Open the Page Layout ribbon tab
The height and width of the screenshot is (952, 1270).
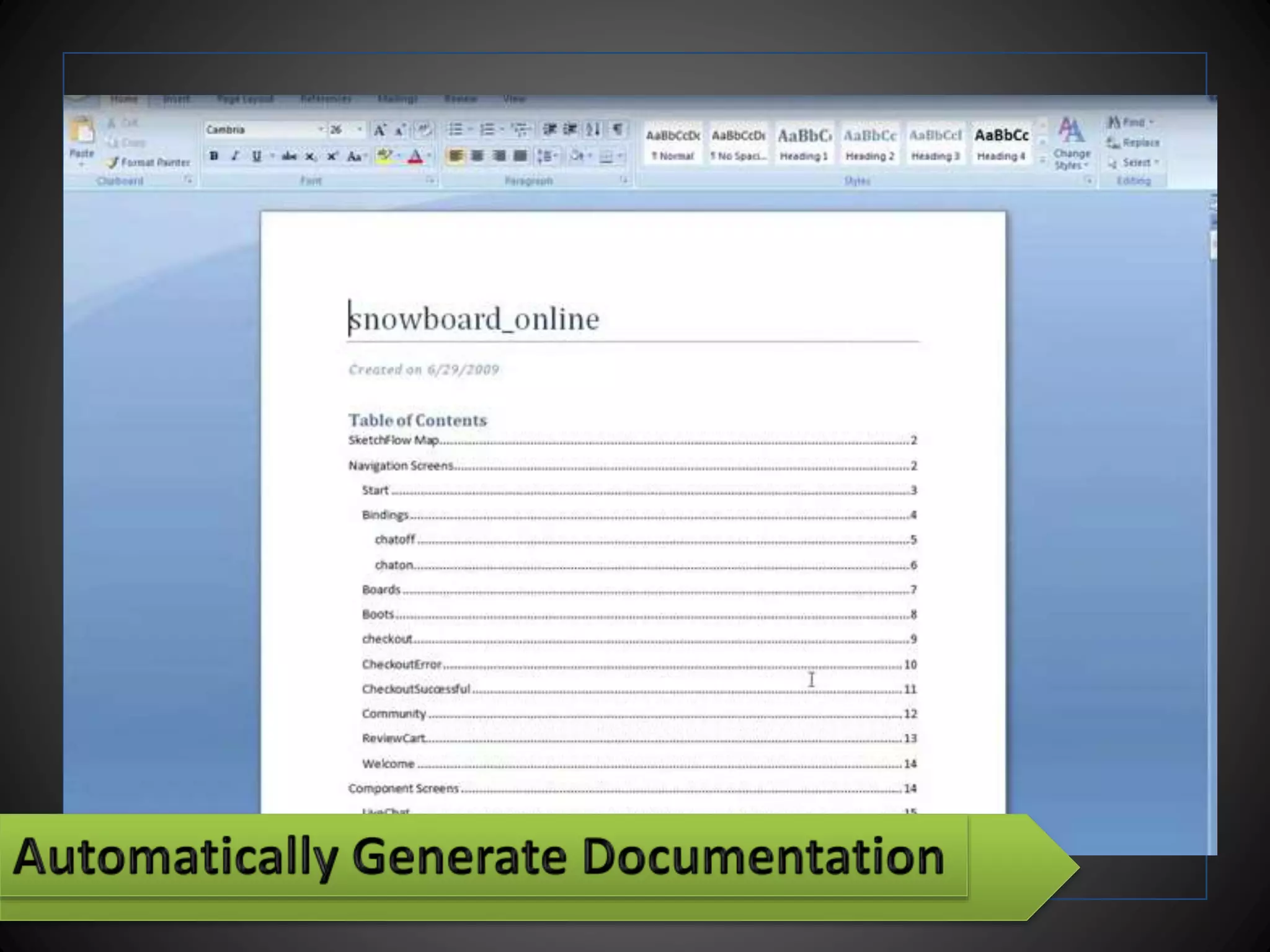coord(246,99)
